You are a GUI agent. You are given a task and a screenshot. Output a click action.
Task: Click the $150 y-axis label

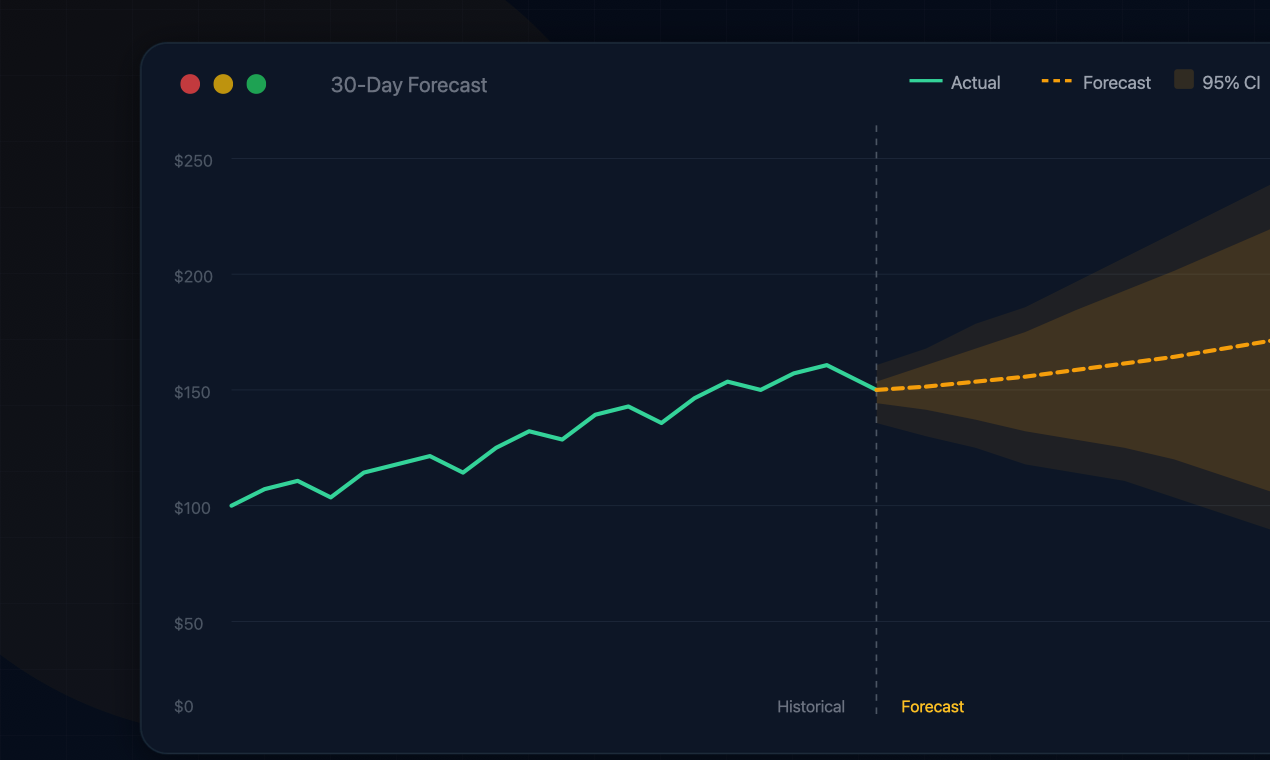coord(192,392)
